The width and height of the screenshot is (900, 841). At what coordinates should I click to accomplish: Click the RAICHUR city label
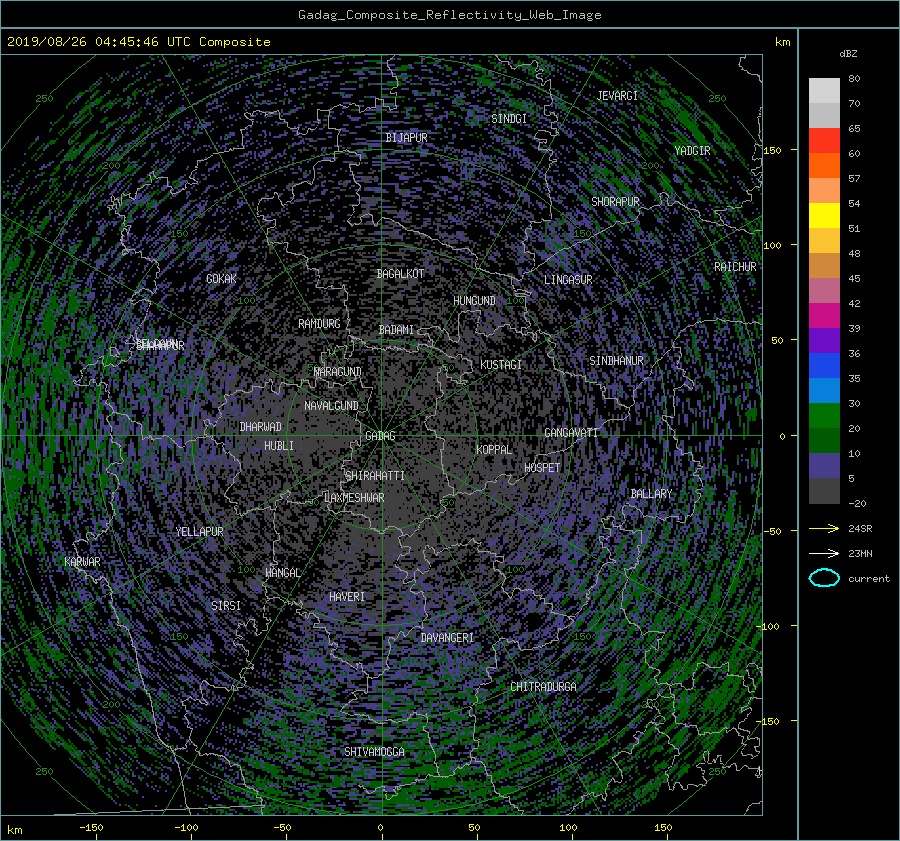735,267
